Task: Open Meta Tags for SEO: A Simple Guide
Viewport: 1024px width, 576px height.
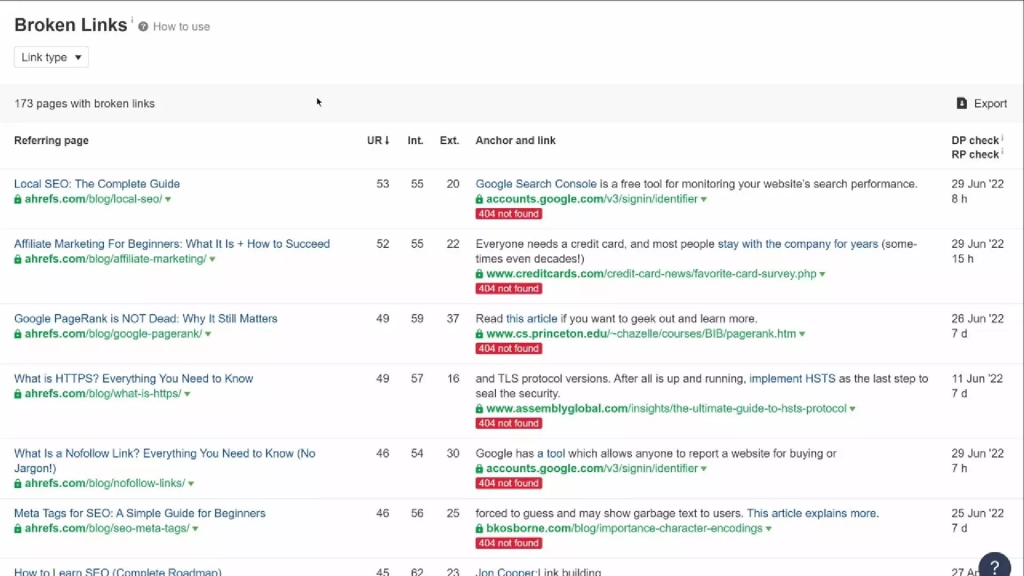Action: pos(140,513)
